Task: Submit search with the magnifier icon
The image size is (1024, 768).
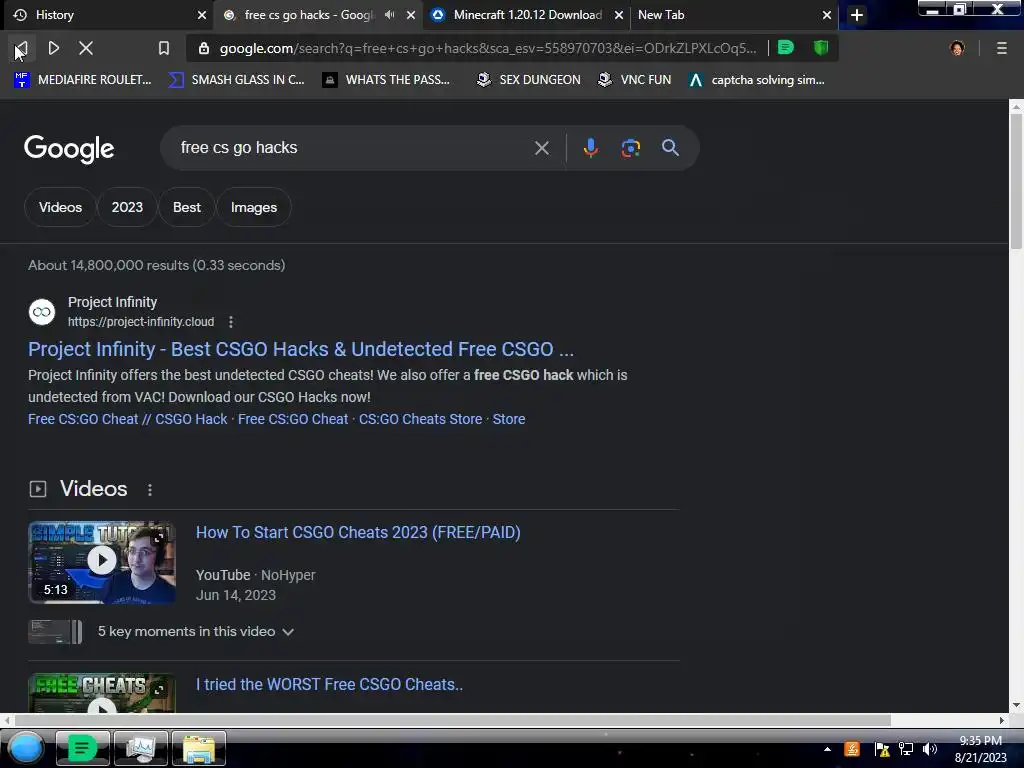Action: click(670, 148)
